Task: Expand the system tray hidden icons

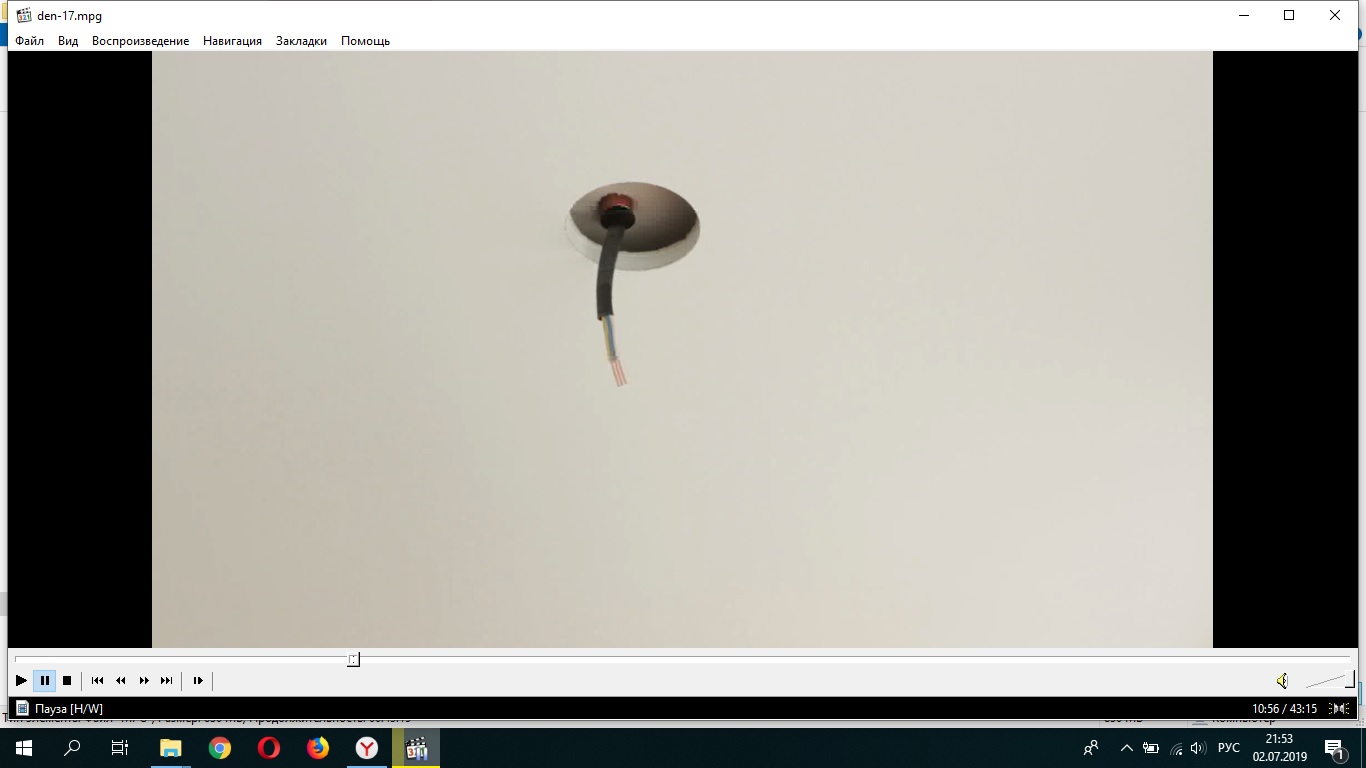Action: 1126,748
